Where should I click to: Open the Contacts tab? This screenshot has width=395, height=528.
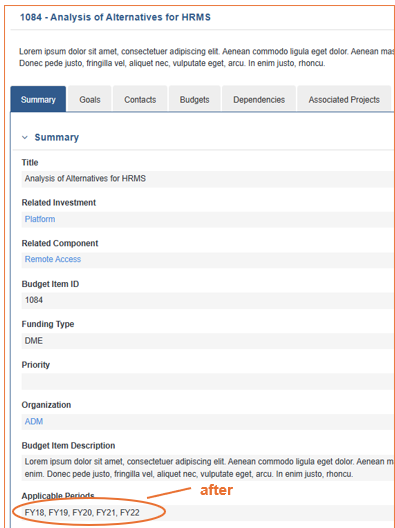tap(140, 99)
